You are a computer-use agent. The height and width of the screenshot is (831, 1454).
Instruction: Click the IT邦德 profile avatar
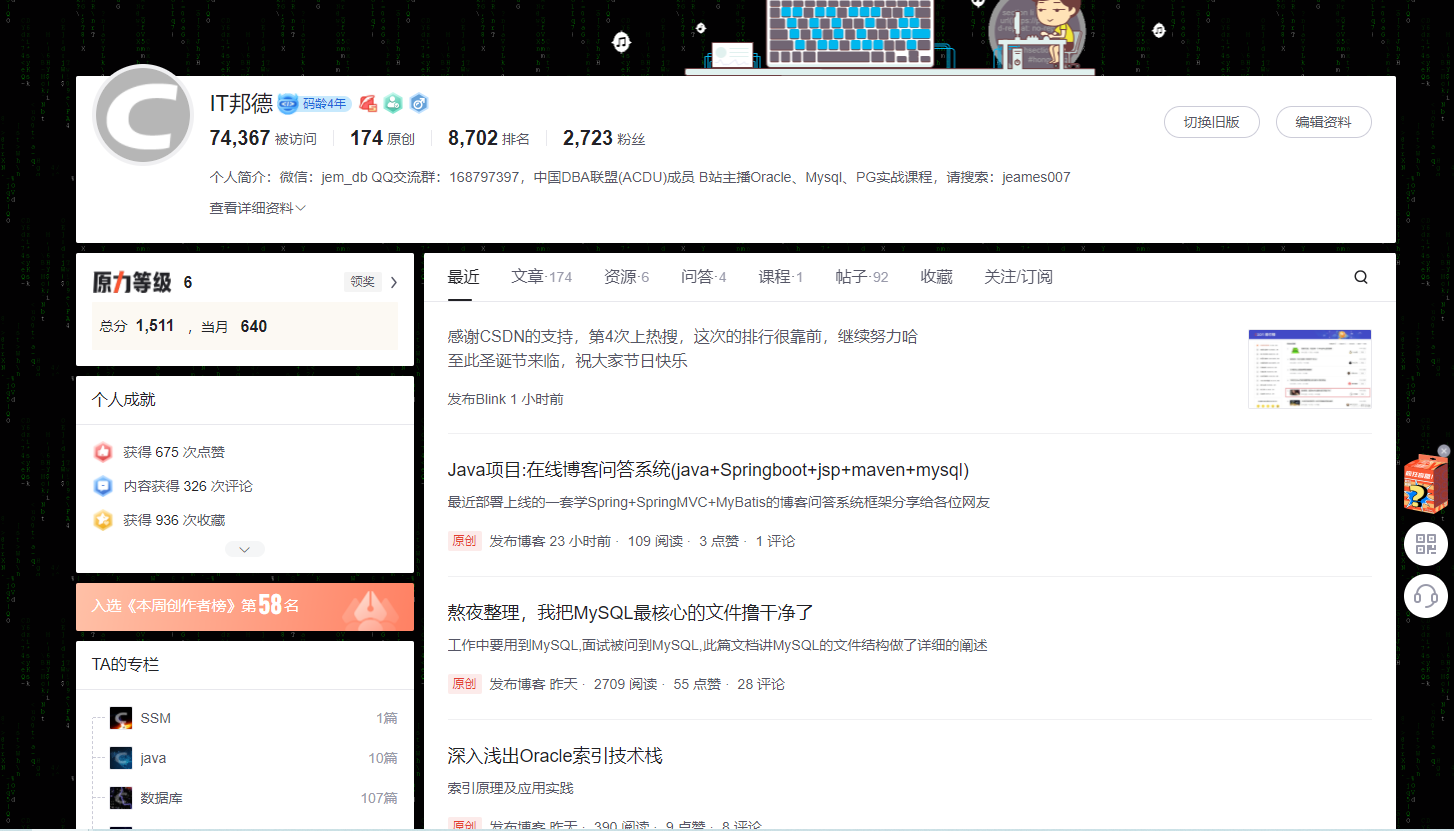click(x=143, y=115)
